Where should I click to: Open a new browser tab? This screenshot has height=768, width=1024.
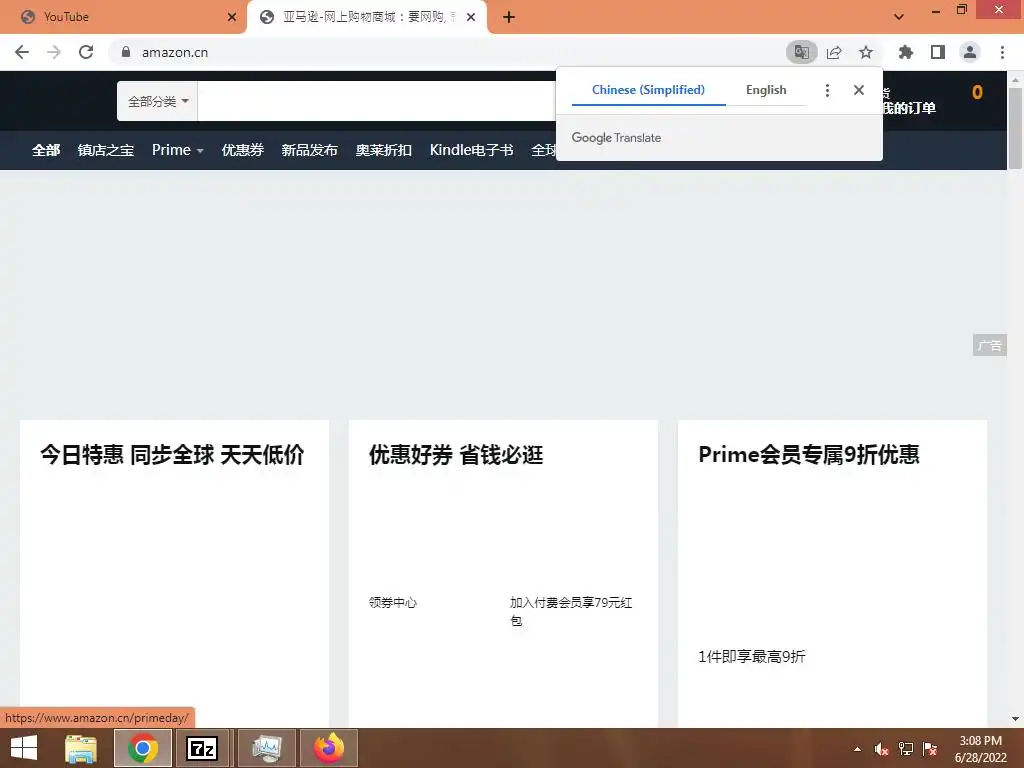pos(509,17)
